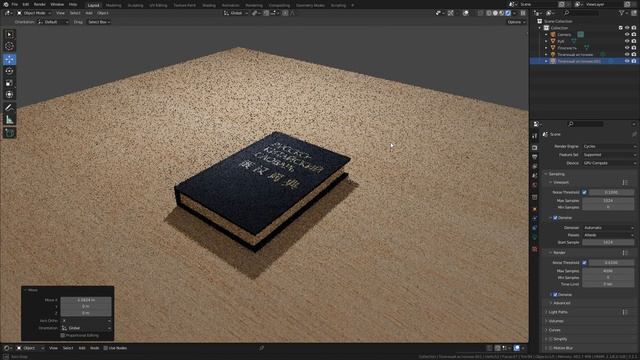Open the Select Box drag dropdown
The height and width of the screenshot is (360, 640).
click(x=99, y=22)
